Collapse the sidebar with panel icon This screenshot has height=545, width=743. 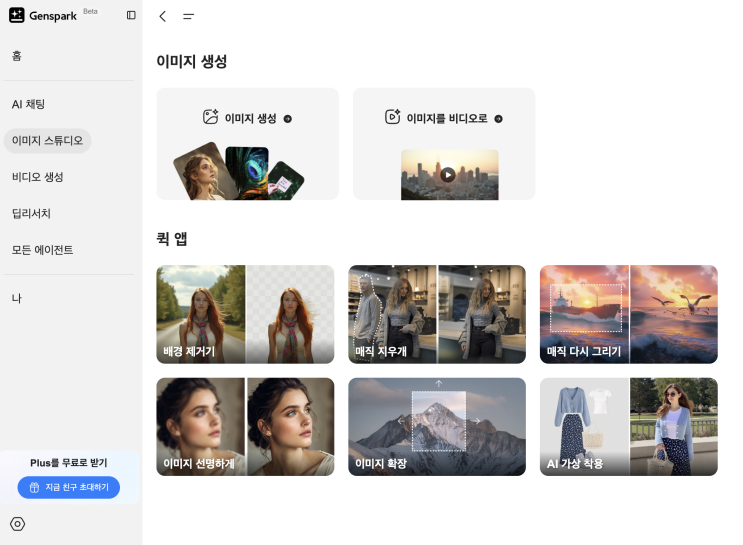(x=131, y=15)
